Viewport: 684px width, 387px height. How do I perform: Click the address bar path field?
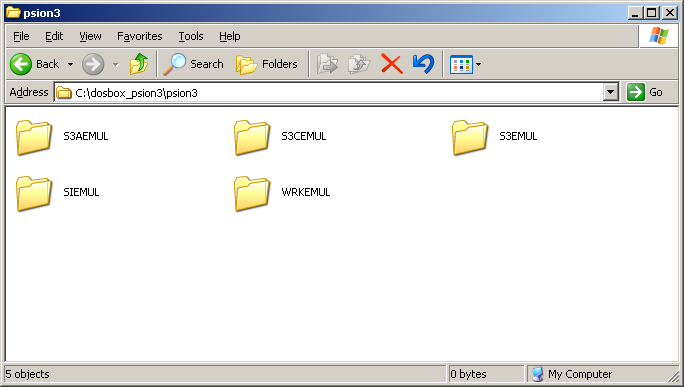[x=329, y=92]
